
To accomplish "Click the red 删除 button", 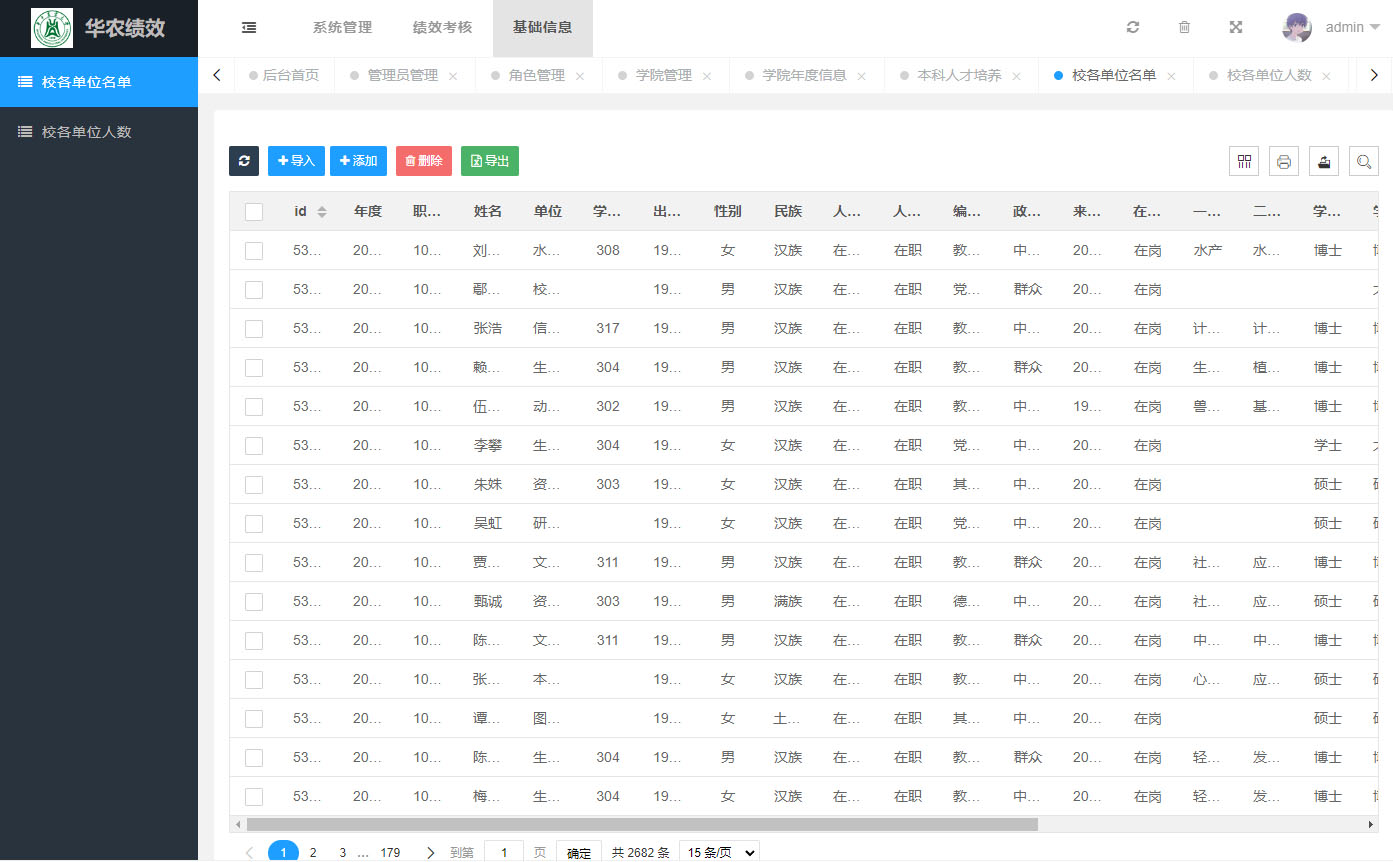I will [x=424, y=161].
